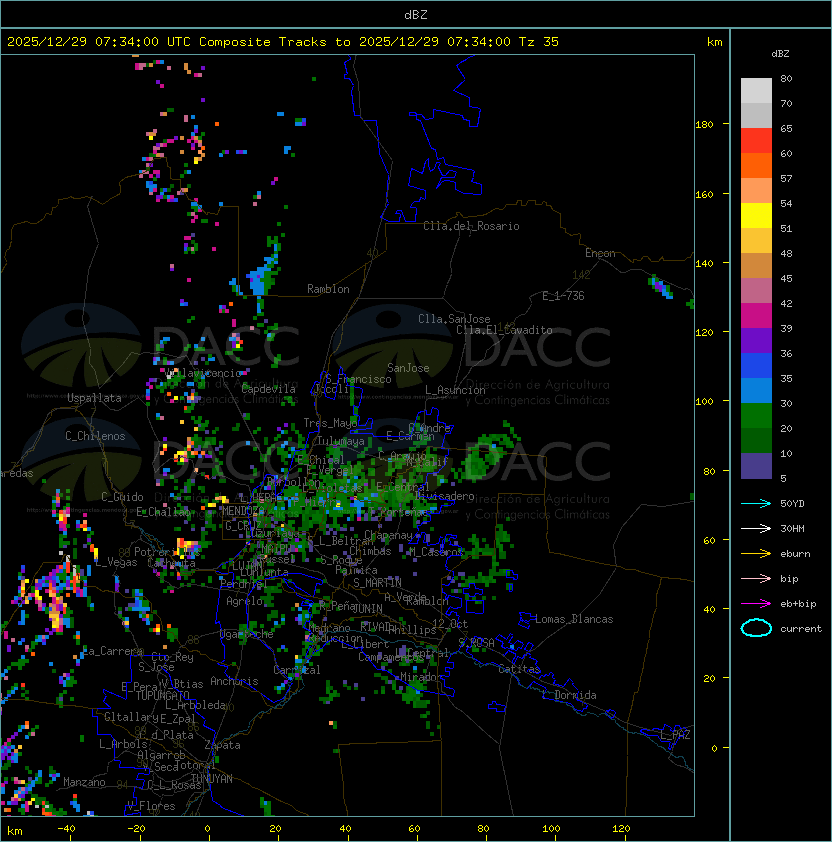
Task: Select the red swatch below 65 dBZ
Action: (x=756, y=141)
